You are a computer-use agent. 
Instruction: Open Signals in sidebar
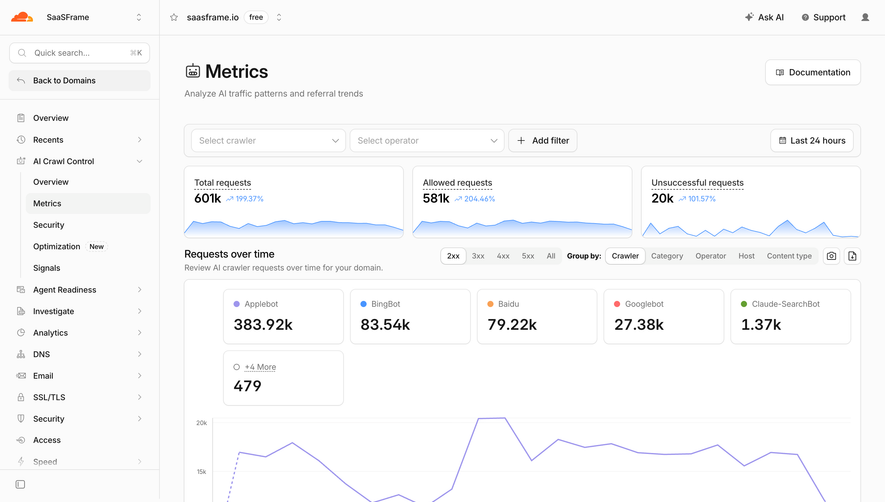pyautogui.click(x=46, y=268)
